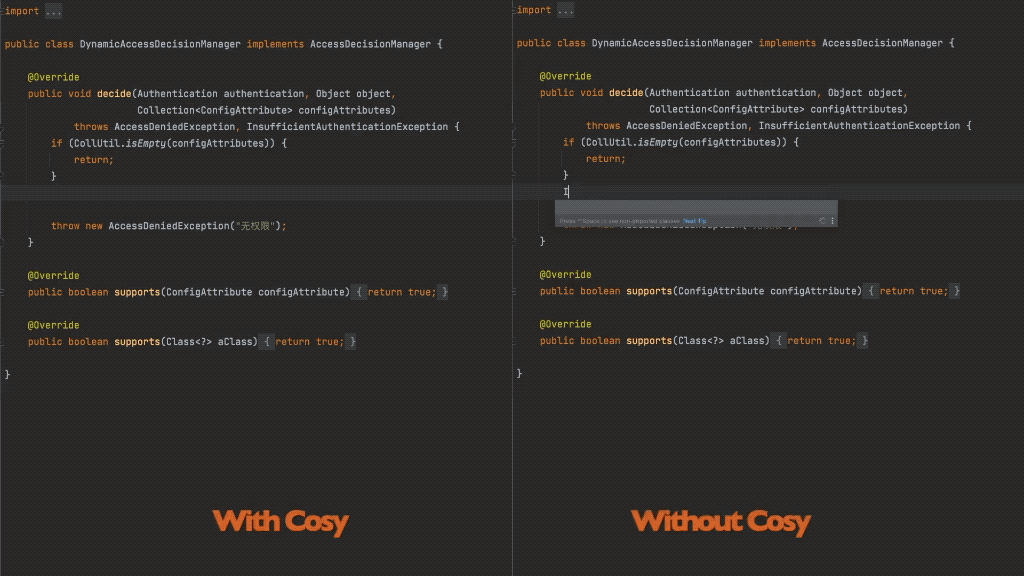Click 'Authentication authentication' parameter in left editor

[220, 94]
